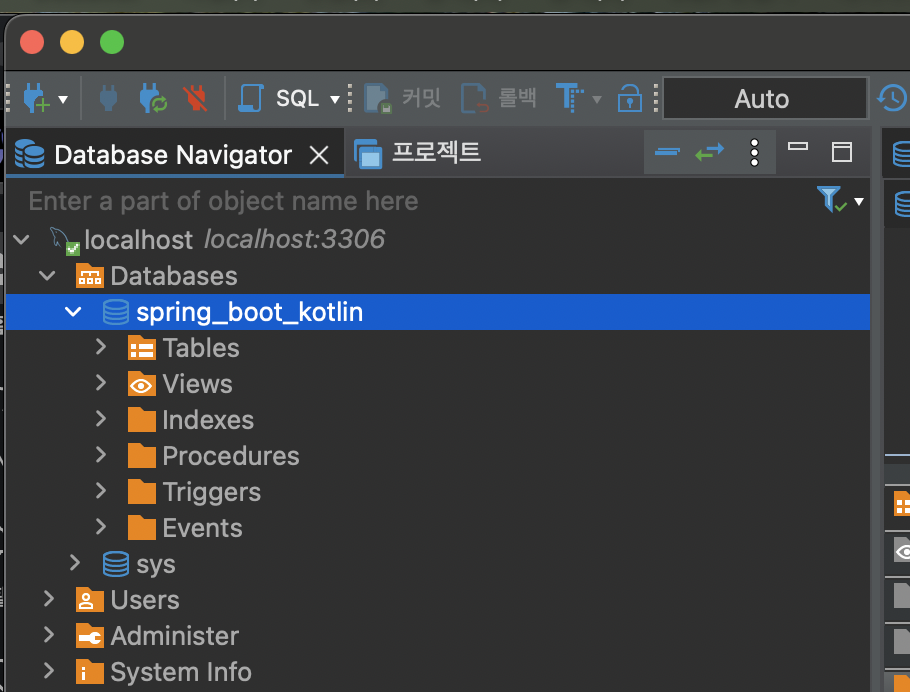Expand the Indexes folder
Image resolution: width=910 pixels, height=692 pixels.
[101, 419]
